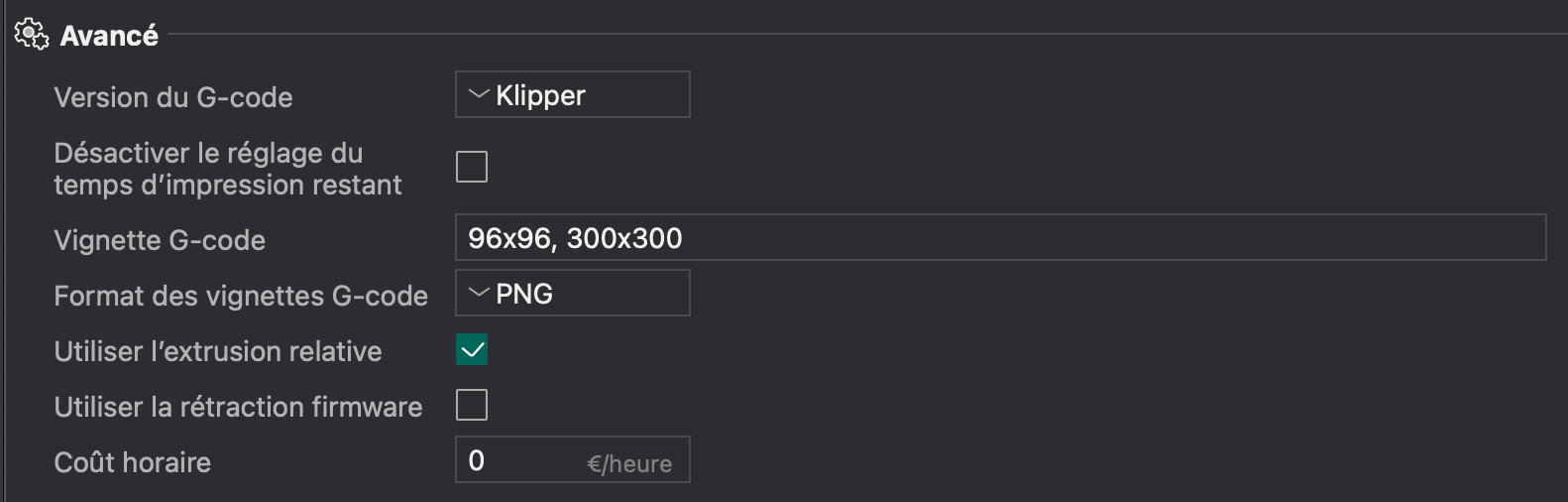The width and height of the screenshot is (1568, 502).
Task: Open the PNG thumbnail format dropdown
Action: point(572,294)
